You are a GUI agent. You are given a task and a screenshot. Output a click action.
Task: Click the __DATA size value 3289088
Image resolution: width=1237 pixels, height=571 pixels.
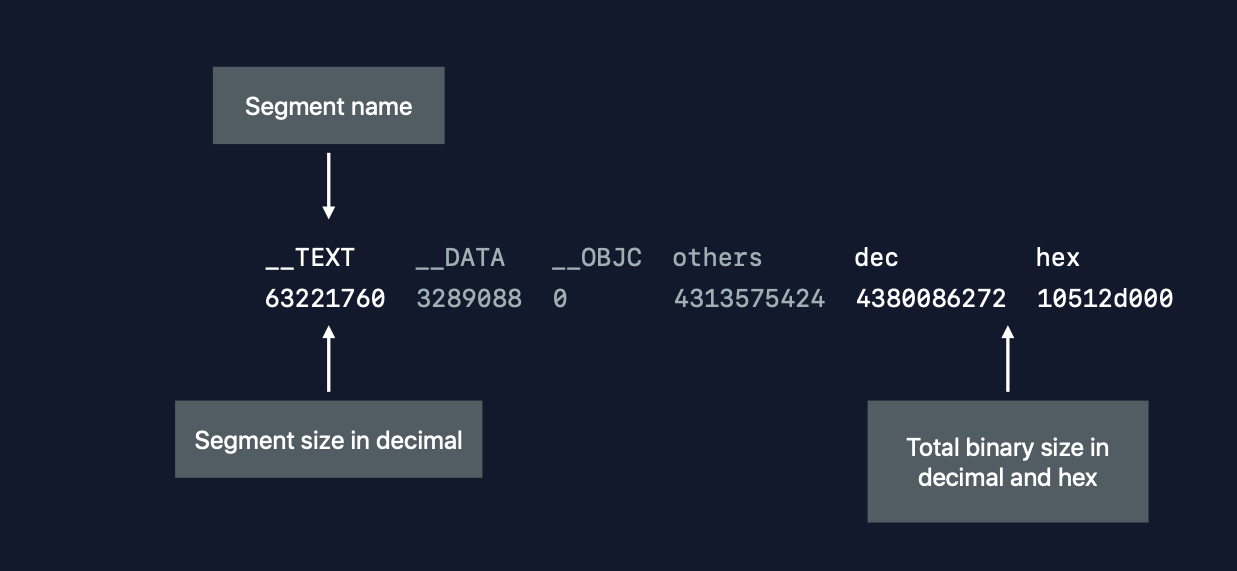pos(469,298)
